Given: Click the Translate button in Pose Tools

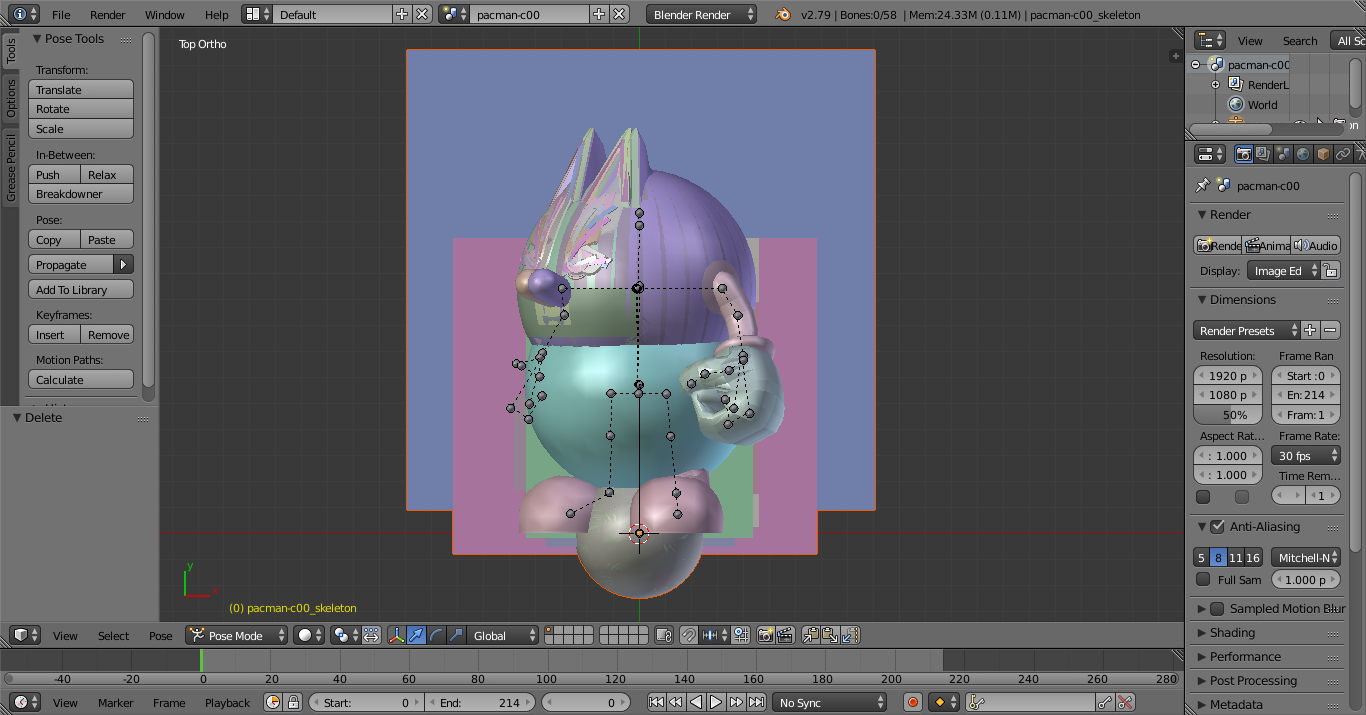Looking at the screenshot, I should point(81,89).
